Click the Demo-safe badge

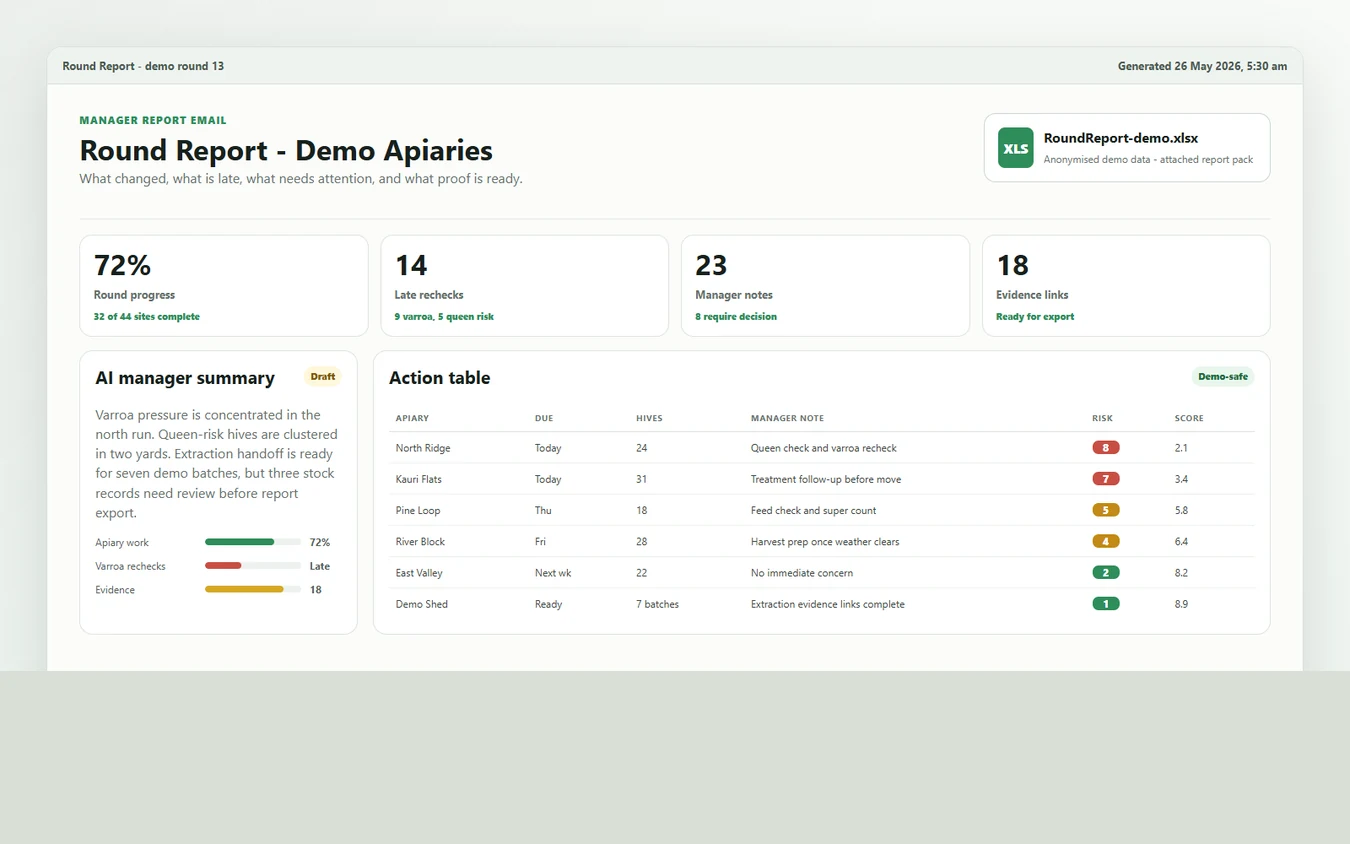[x=1223, y=377]
